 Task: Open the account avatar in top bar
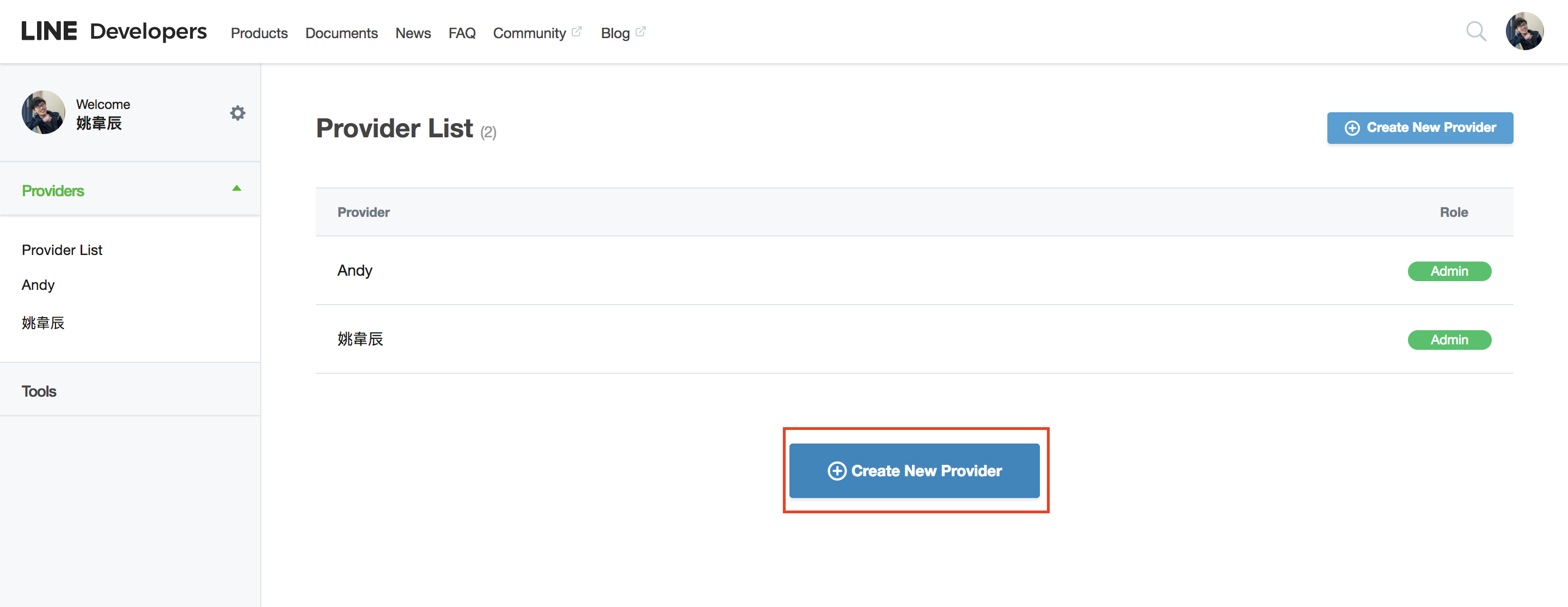click(x=1524, y=31)
